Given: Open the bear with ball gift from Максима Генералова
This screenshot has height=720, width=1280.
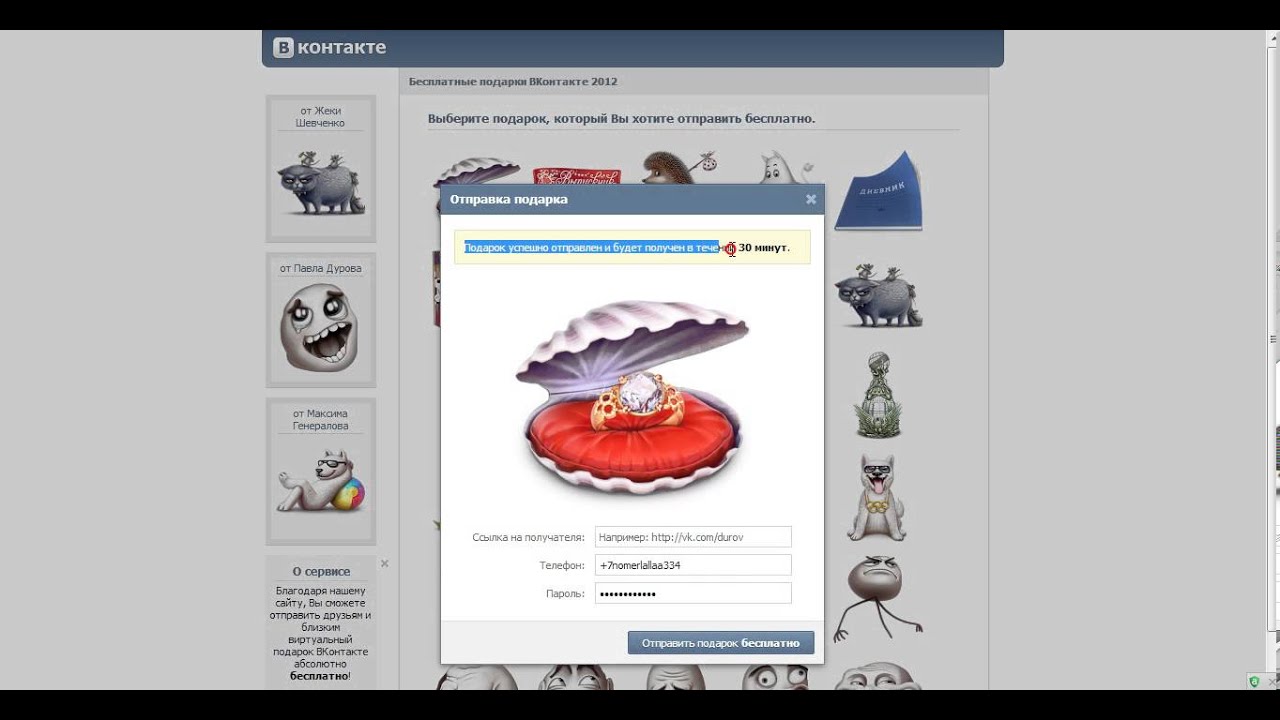Looking at the screenshot, I should coord(320,480).
